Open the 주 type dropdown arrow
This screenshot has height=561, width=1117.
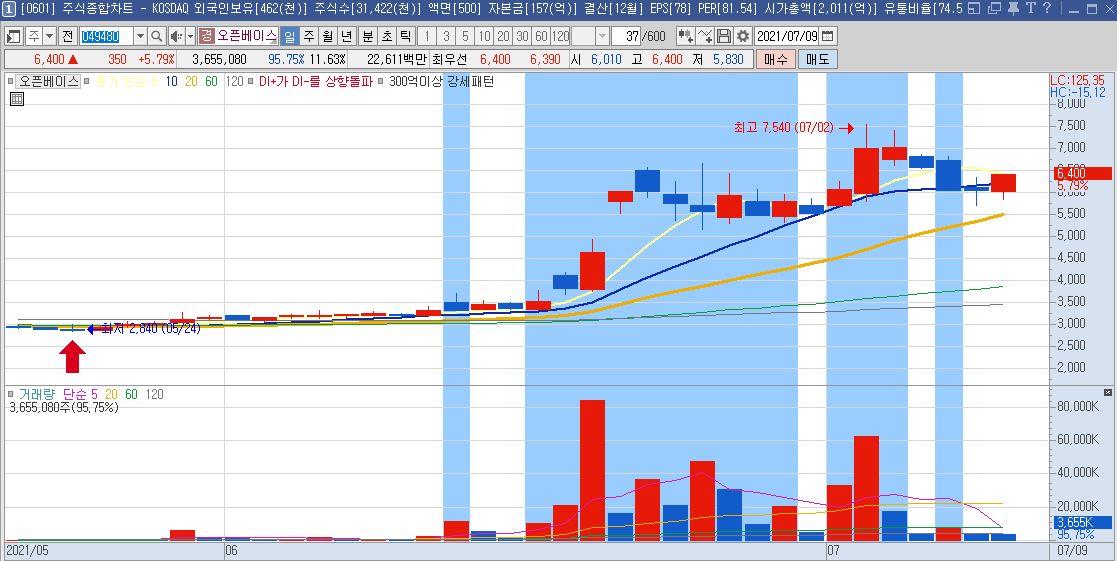[49, 36]
